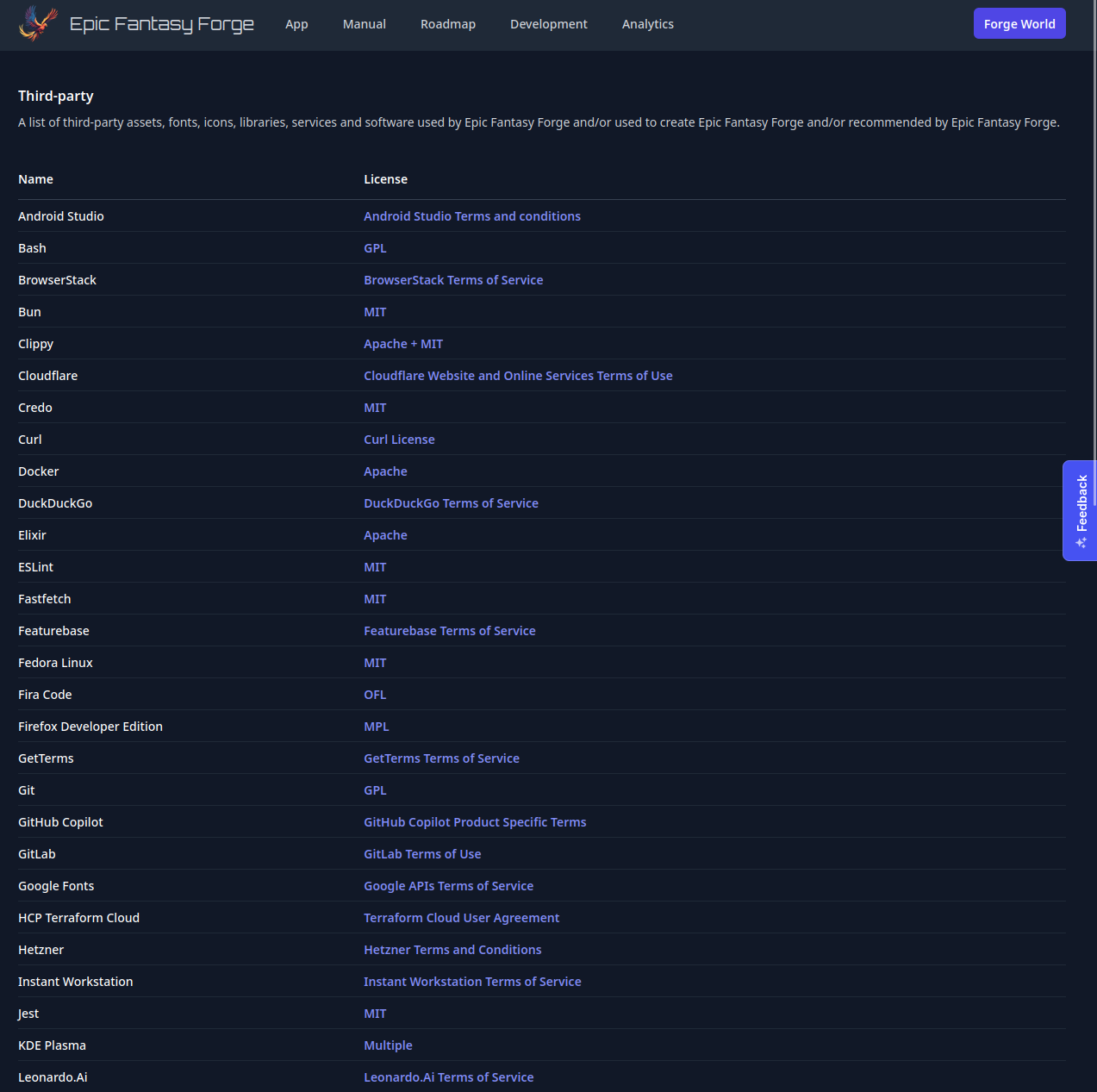Select the Android Studio name cell
Image resolution: width=1097 pixels, height=1092 pixels.
(x=60, y=216)
